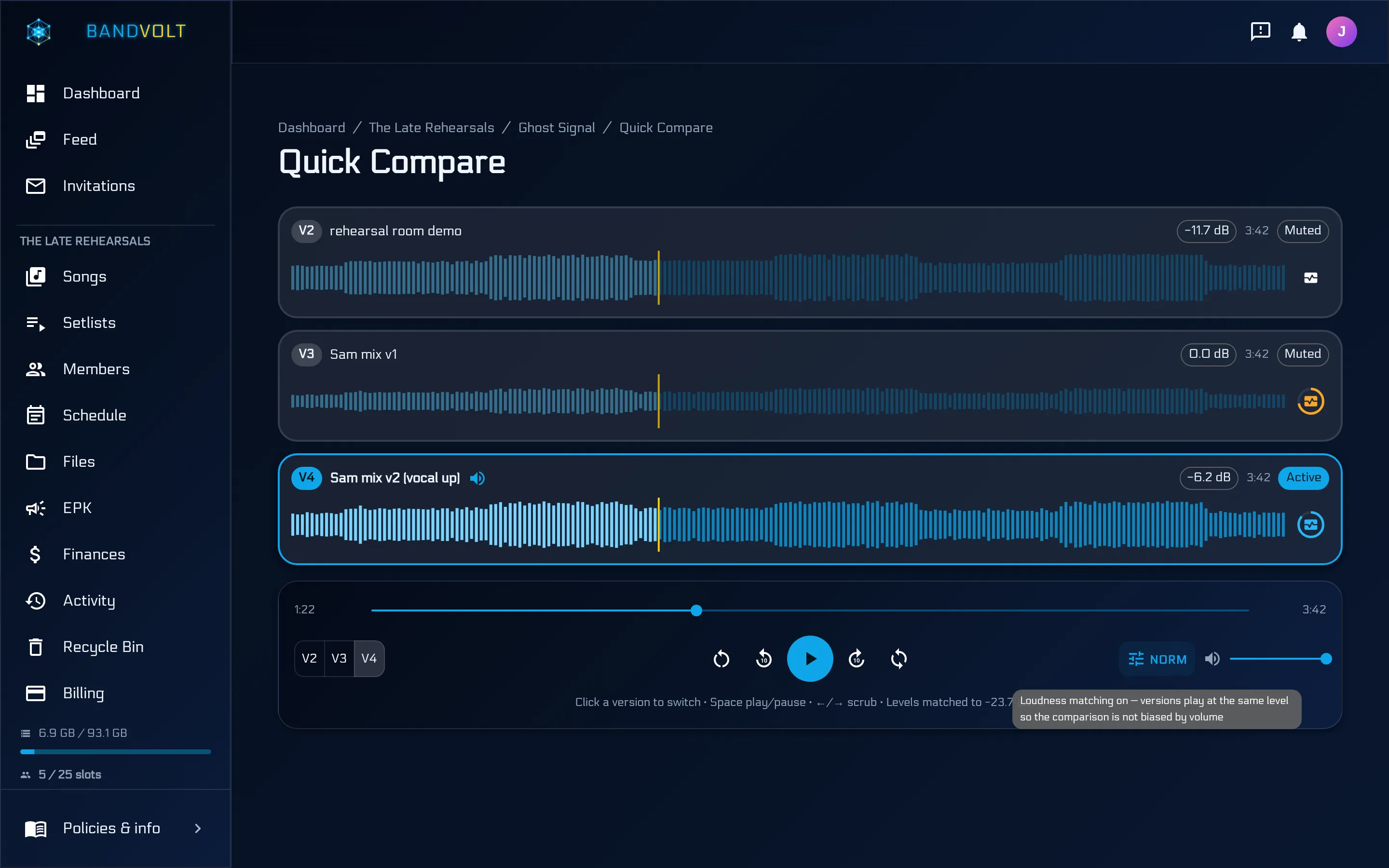The width and height of the screenshot is (1389, 868).
Task: Open the feedback message icon
Action: (1260, 31)
